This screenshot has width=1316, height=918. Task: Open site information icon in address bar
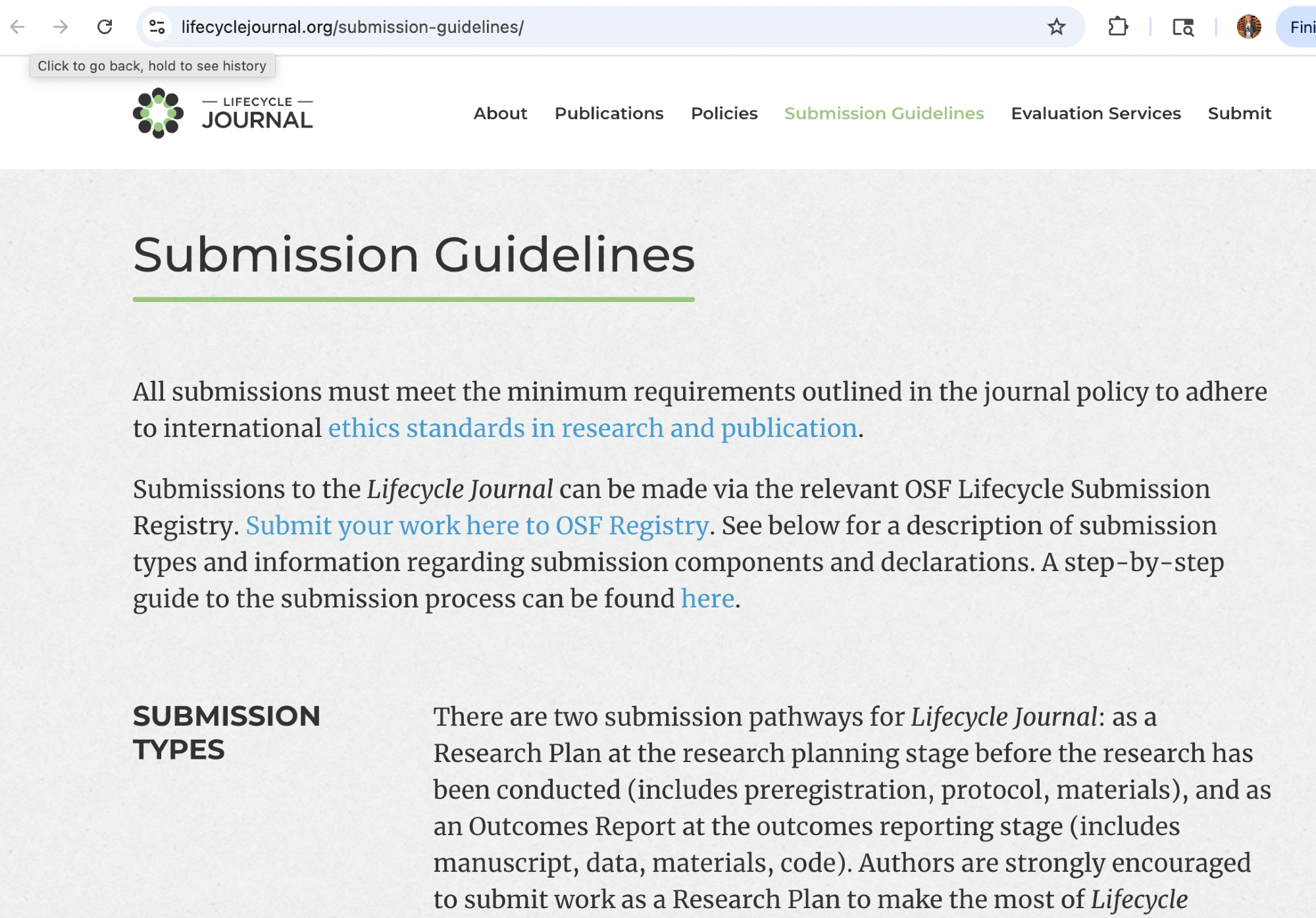coord(157,27)
